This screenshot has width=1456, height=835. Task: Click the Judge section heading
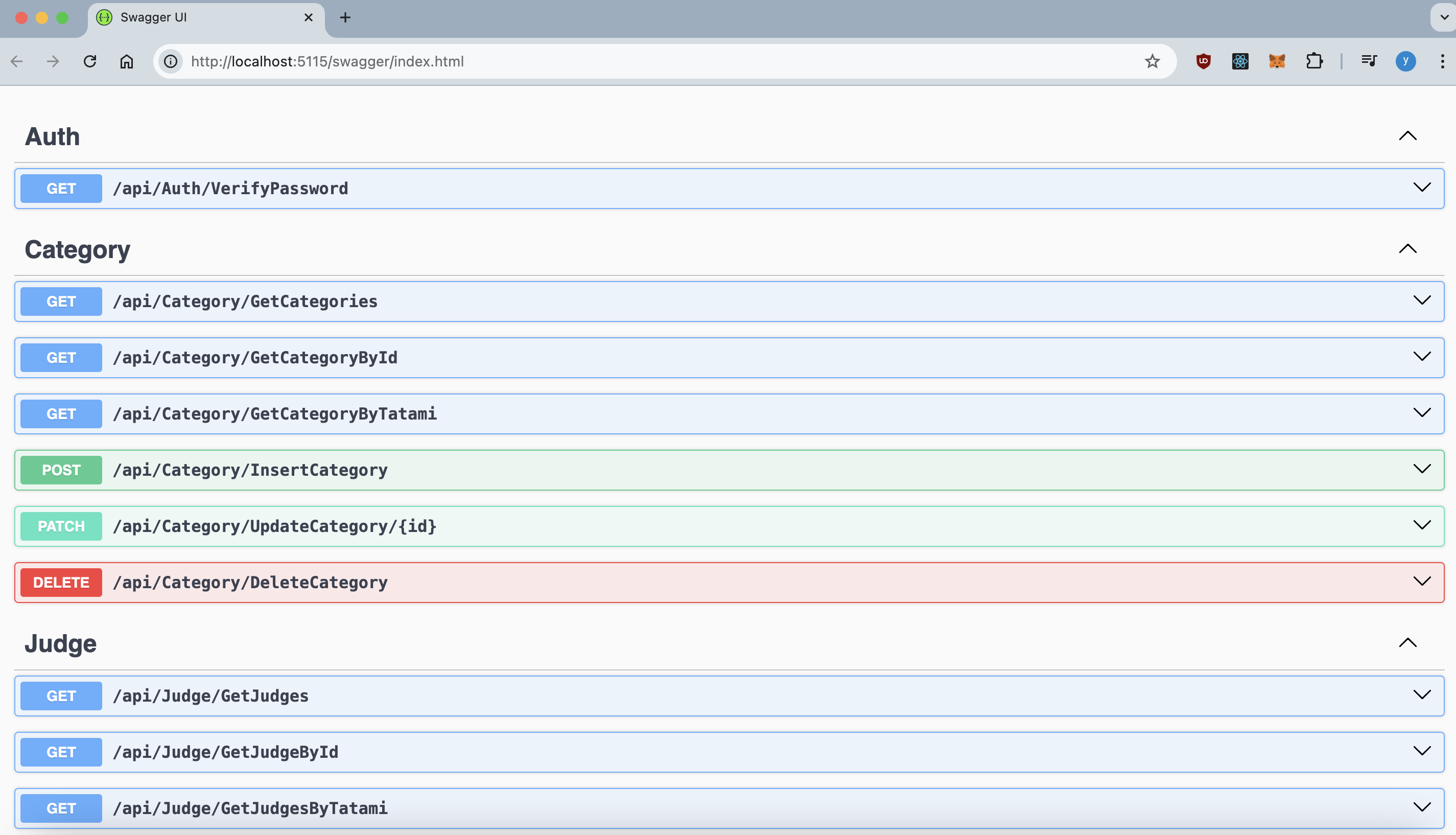(60, 643)
